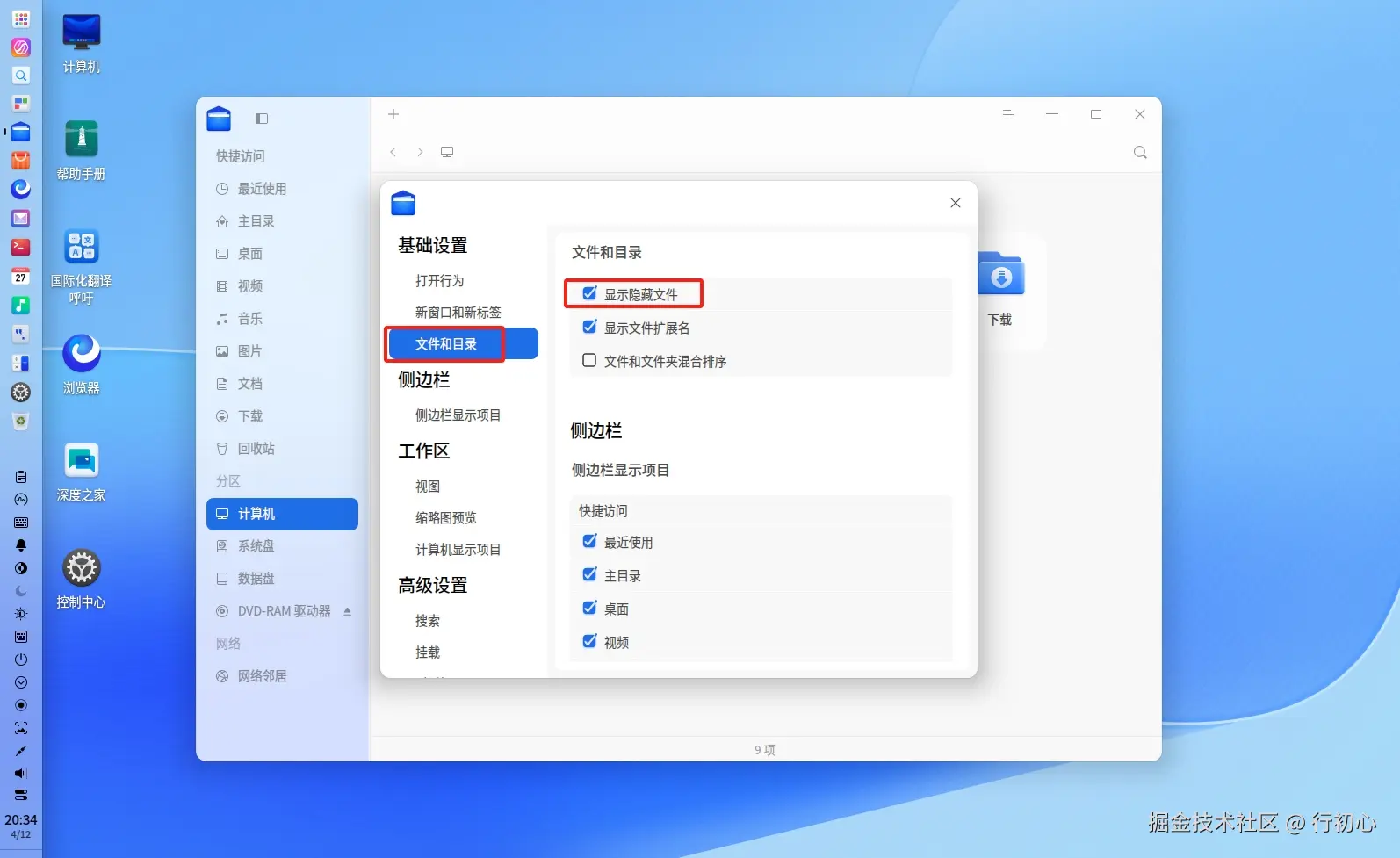This screenshot has width=1400, height=858.
Task: Click the computer icon in the address bar
Action: (447, 152)
